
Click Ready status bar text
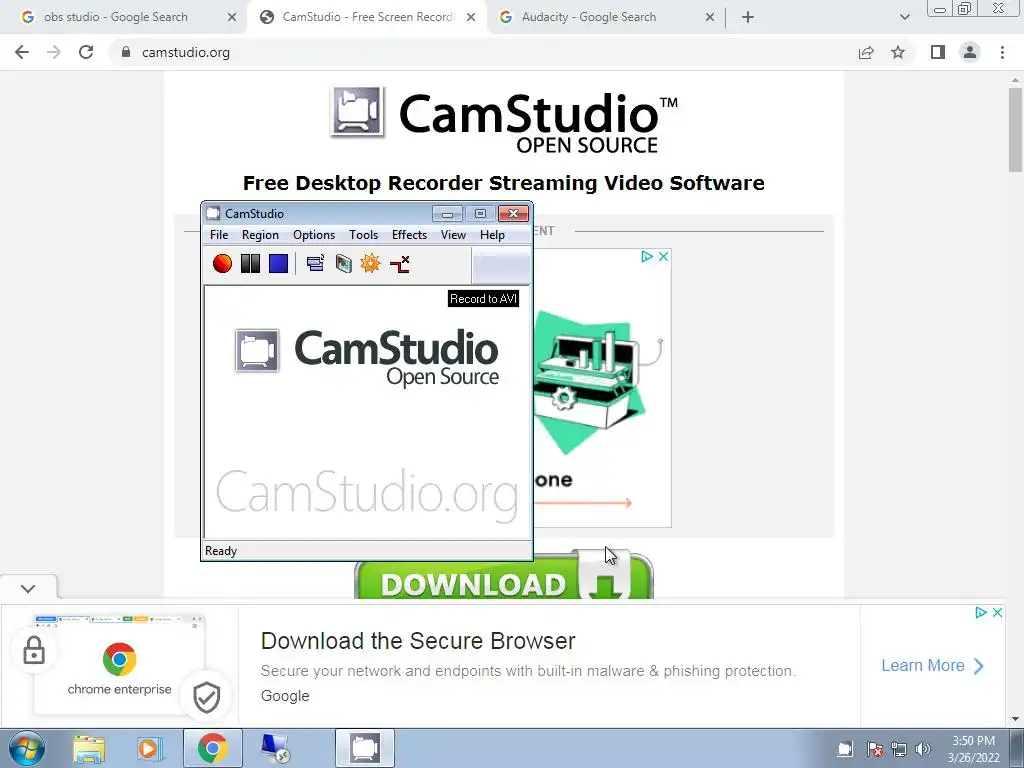pos(221,551)
